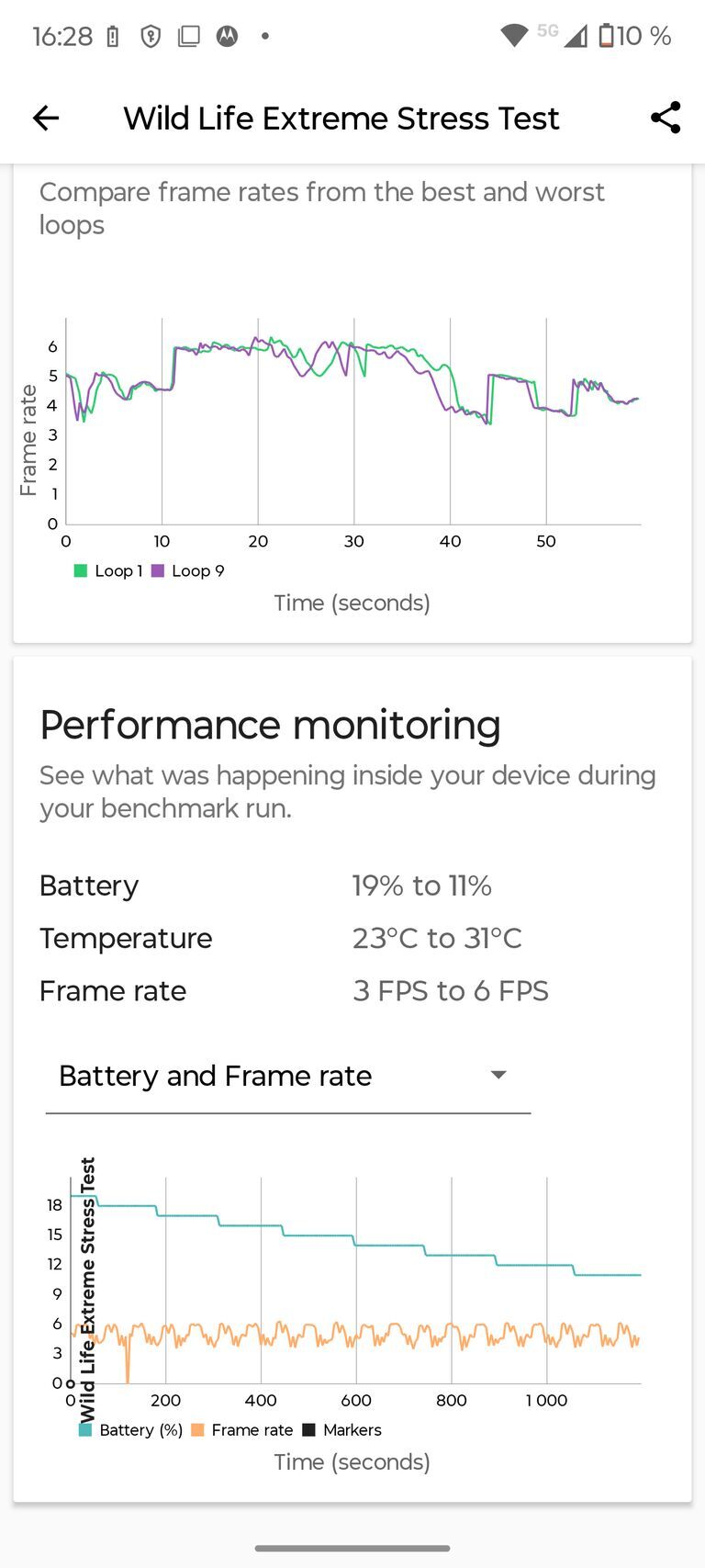
Task: Expand the Performance monitoring section
Action: click(x=270, y=725)
